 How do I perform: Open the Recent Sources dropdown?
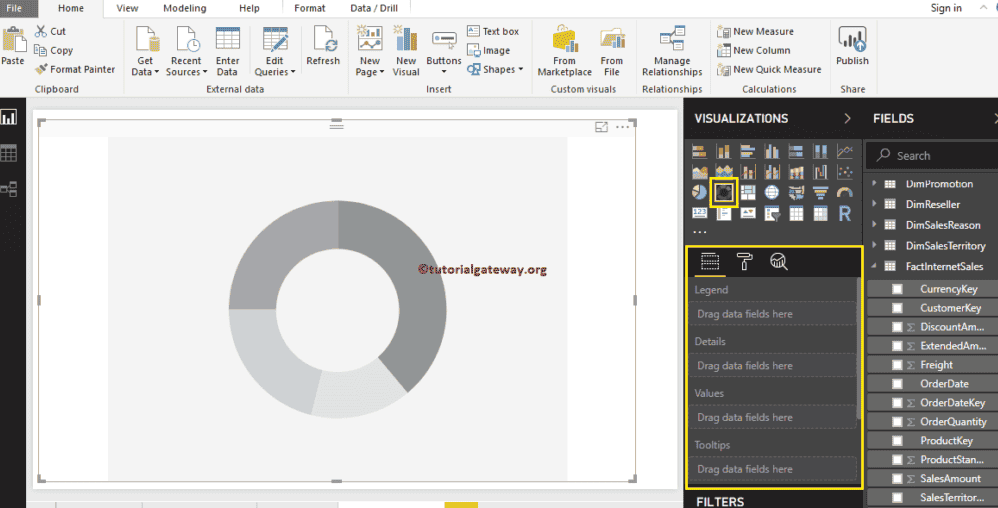[x=186, y=52]
